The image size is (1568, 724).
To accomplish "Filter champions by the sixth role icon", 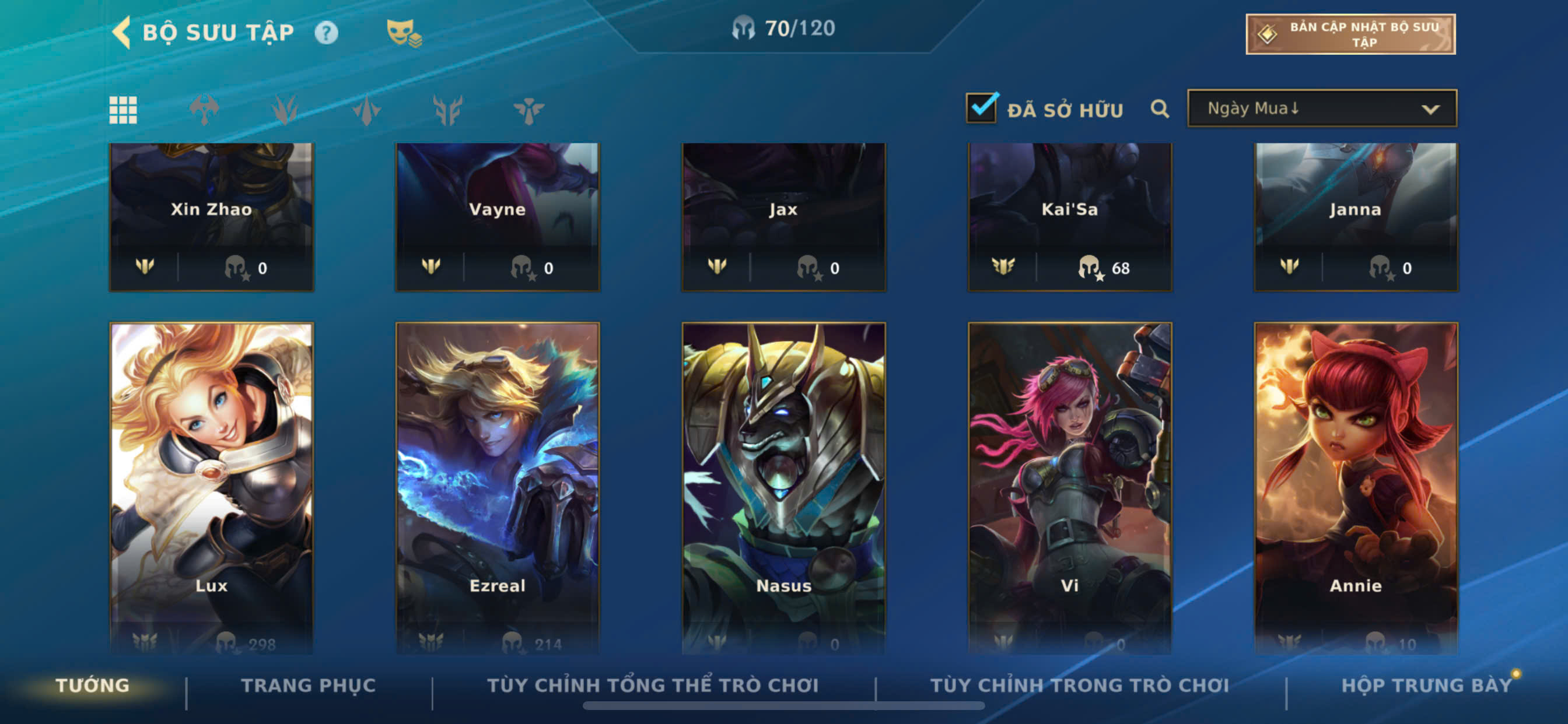I will coord(528,110).
